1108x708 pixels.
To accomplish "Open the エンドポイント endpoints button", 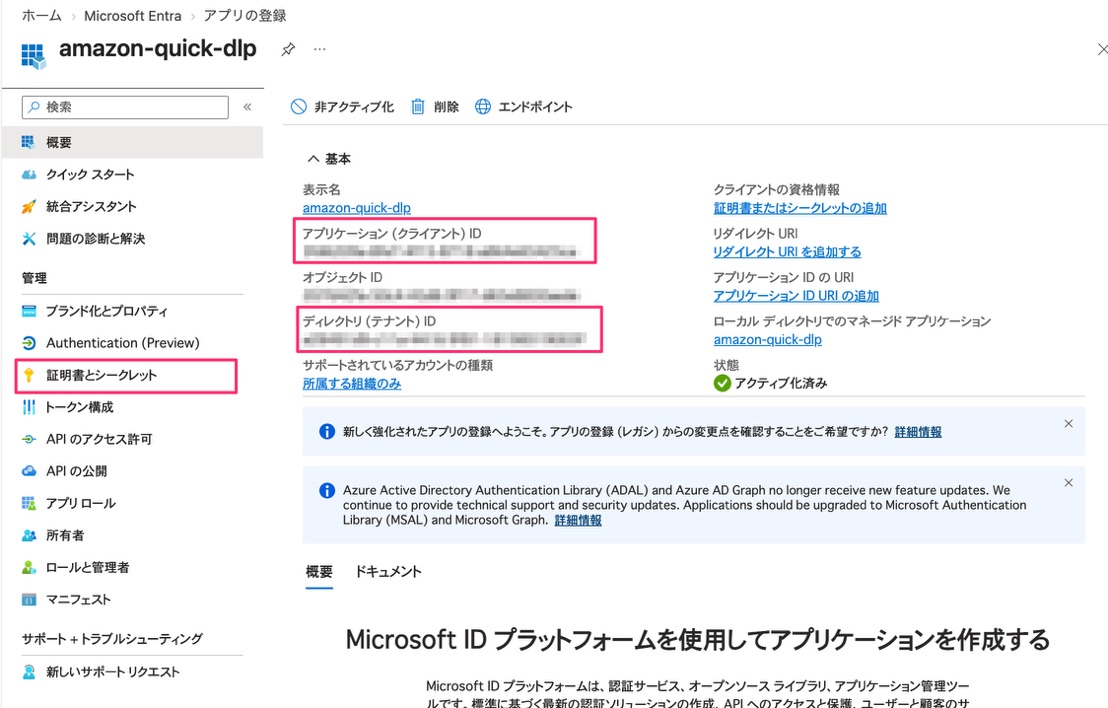I will (523, 107).
